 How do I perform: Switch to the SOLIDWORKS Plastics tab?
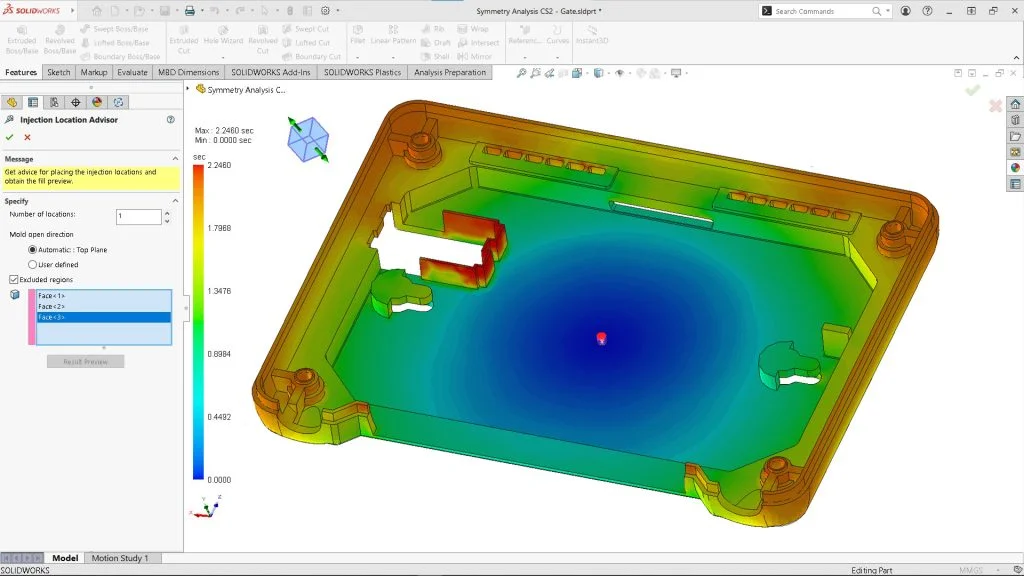point(362,72)
